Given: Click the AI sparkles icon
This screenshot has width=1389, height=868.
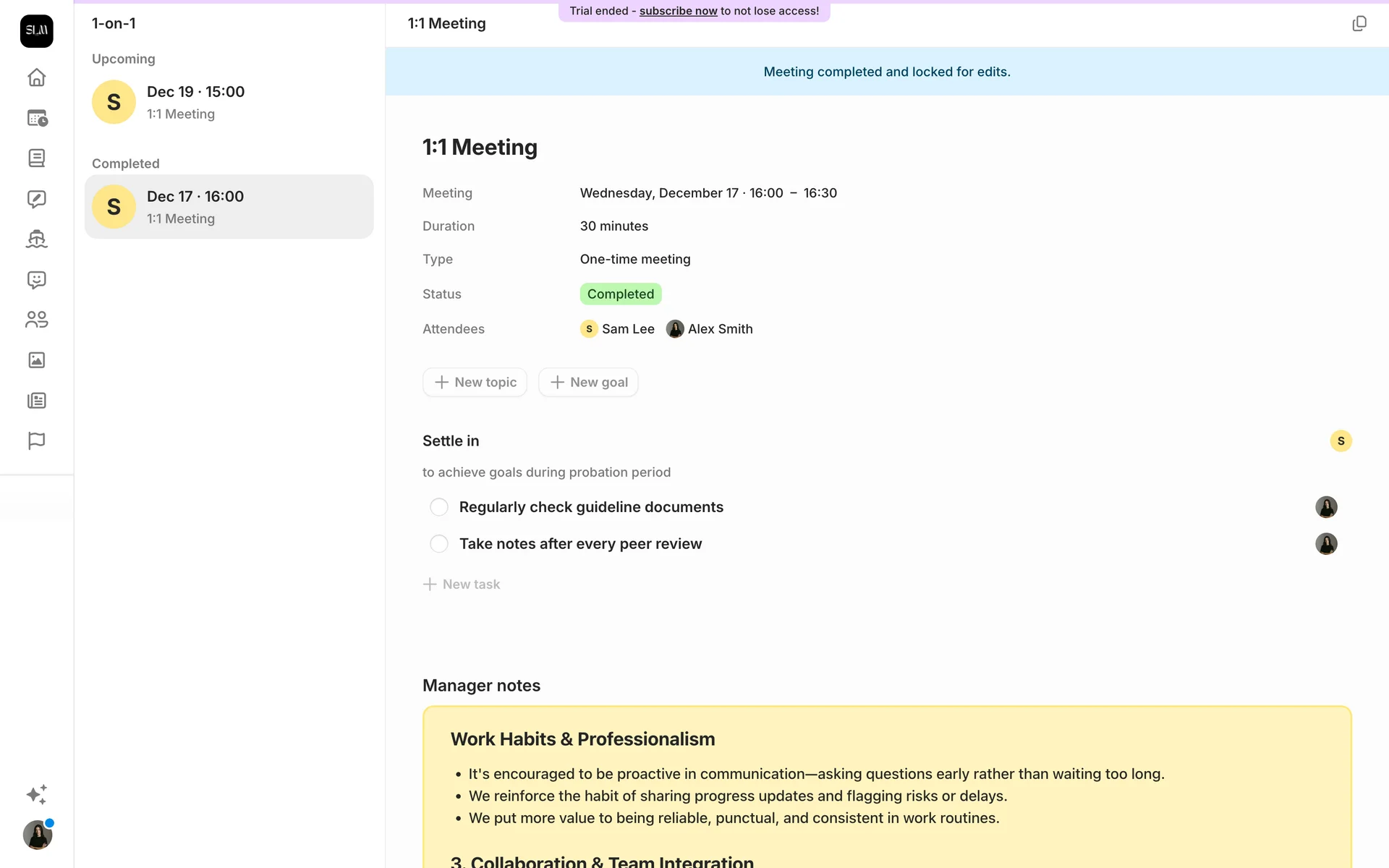Looking at the screenshot, I should [36, 794].
